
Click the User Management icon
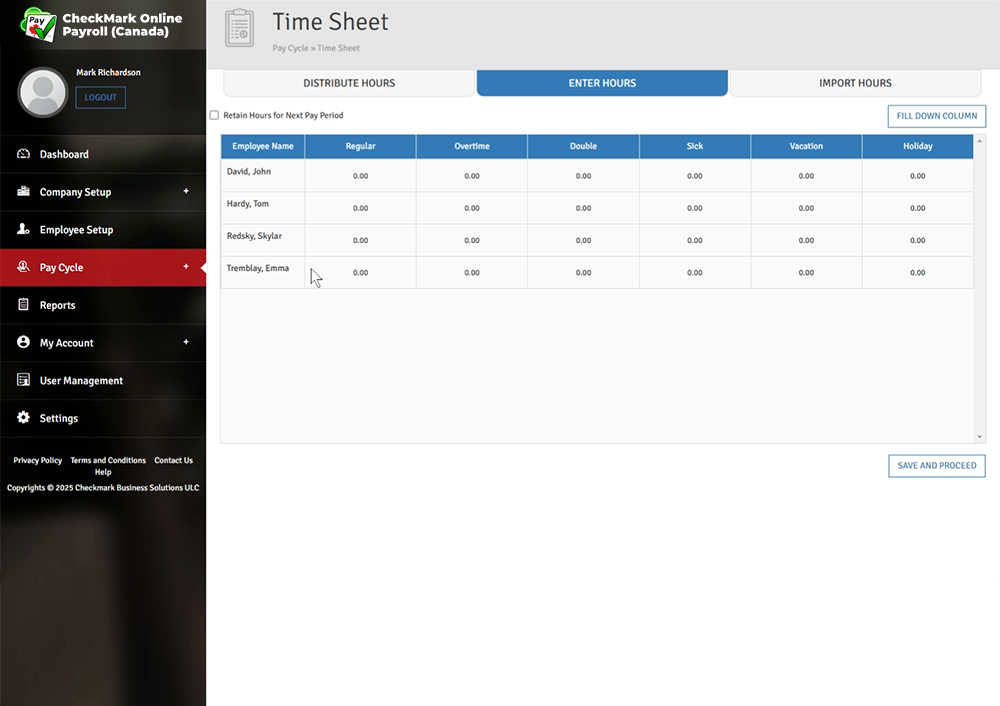tap(23, 381)
